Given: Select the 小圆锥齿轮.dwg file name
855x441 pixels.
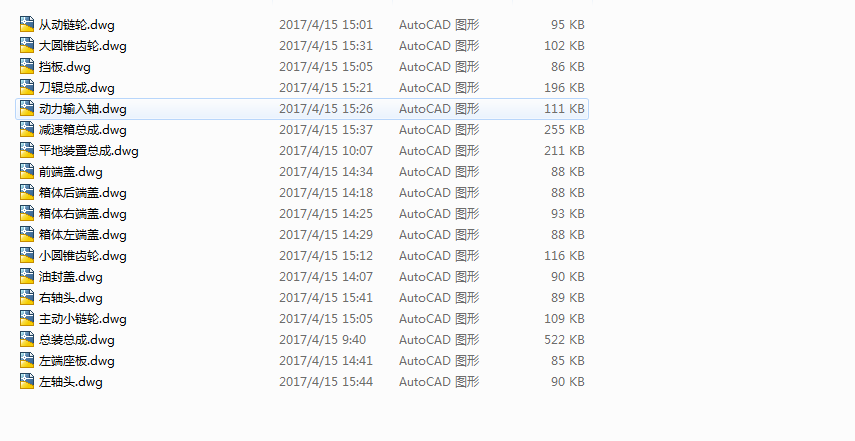Looking at the screenshot, I should (x=83, y=256).
